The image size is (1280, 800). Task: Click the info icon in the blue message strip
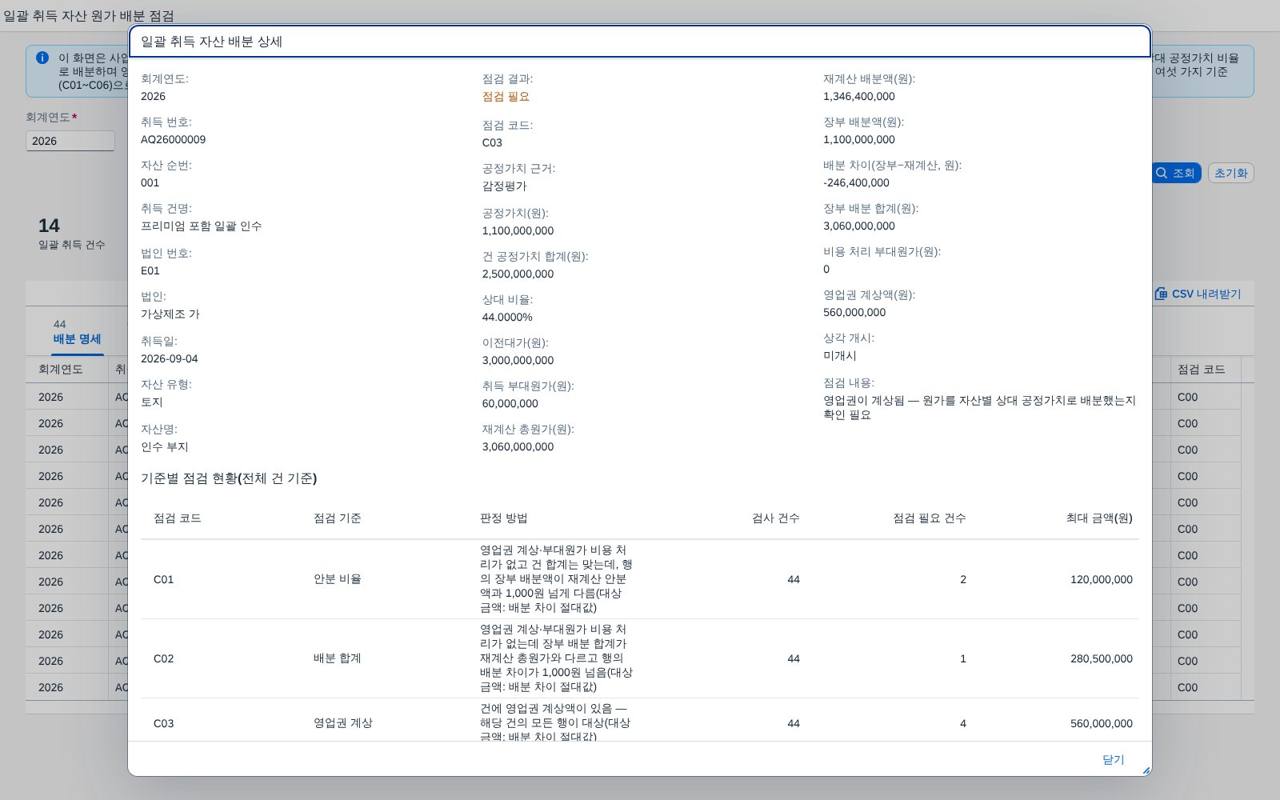pyautogui.click(x=42, y=58)
